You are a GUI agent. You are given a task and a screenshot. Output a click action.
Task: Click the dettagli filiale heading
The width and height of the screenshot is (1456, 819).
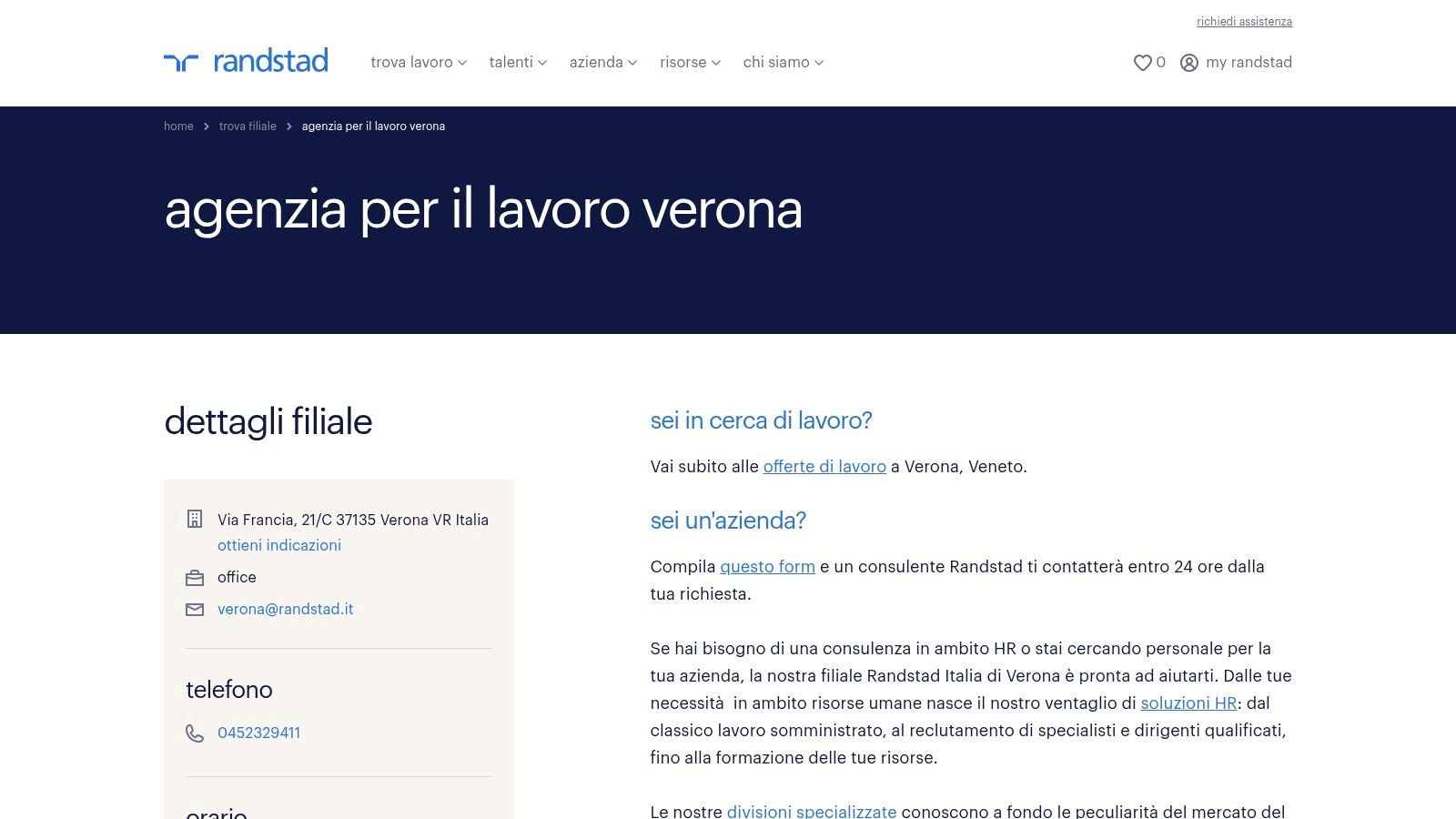(268, 422)
